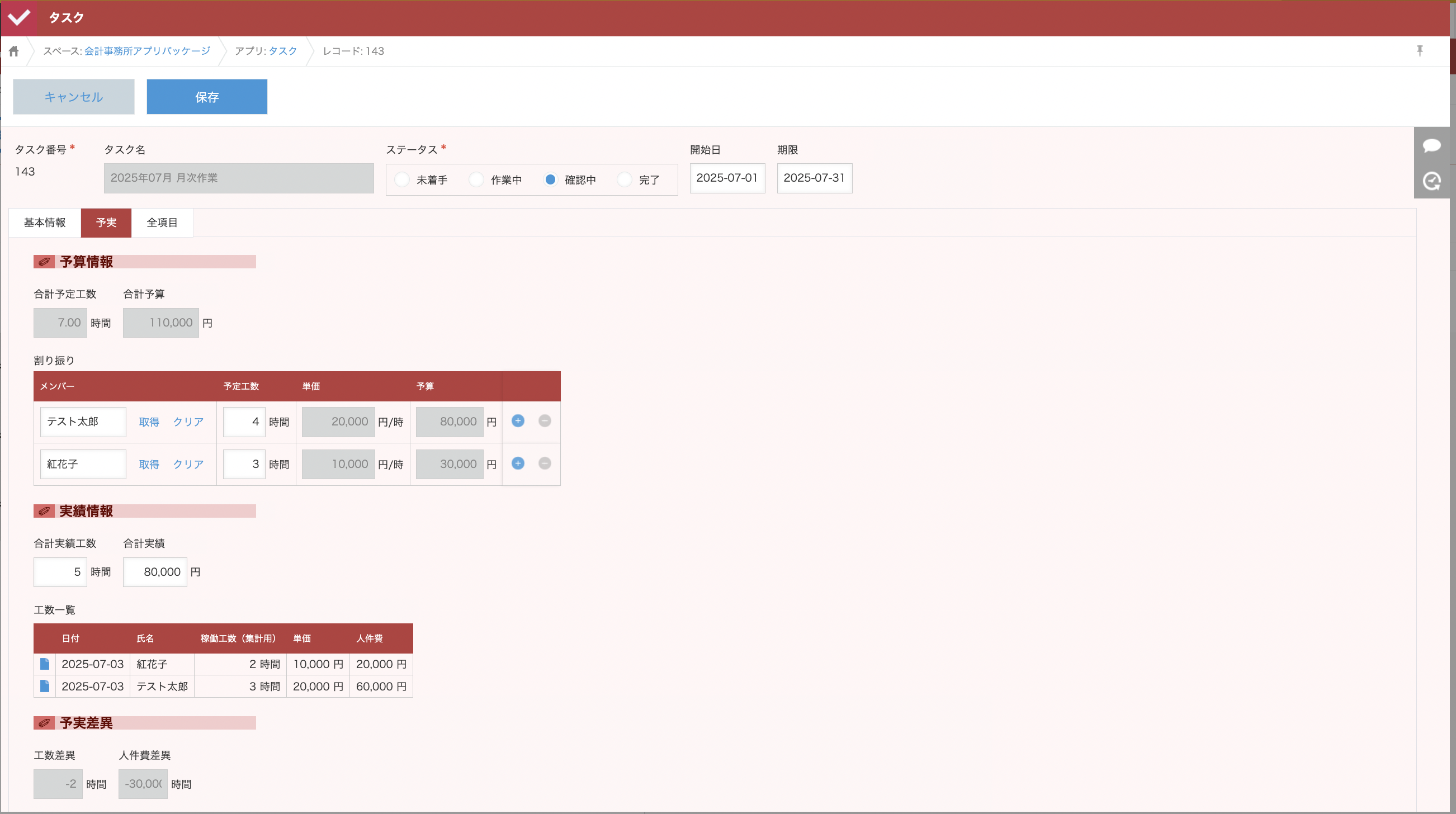Pin the record with the pin icon
The image size is (1456, 814).
pos(1420,51)
